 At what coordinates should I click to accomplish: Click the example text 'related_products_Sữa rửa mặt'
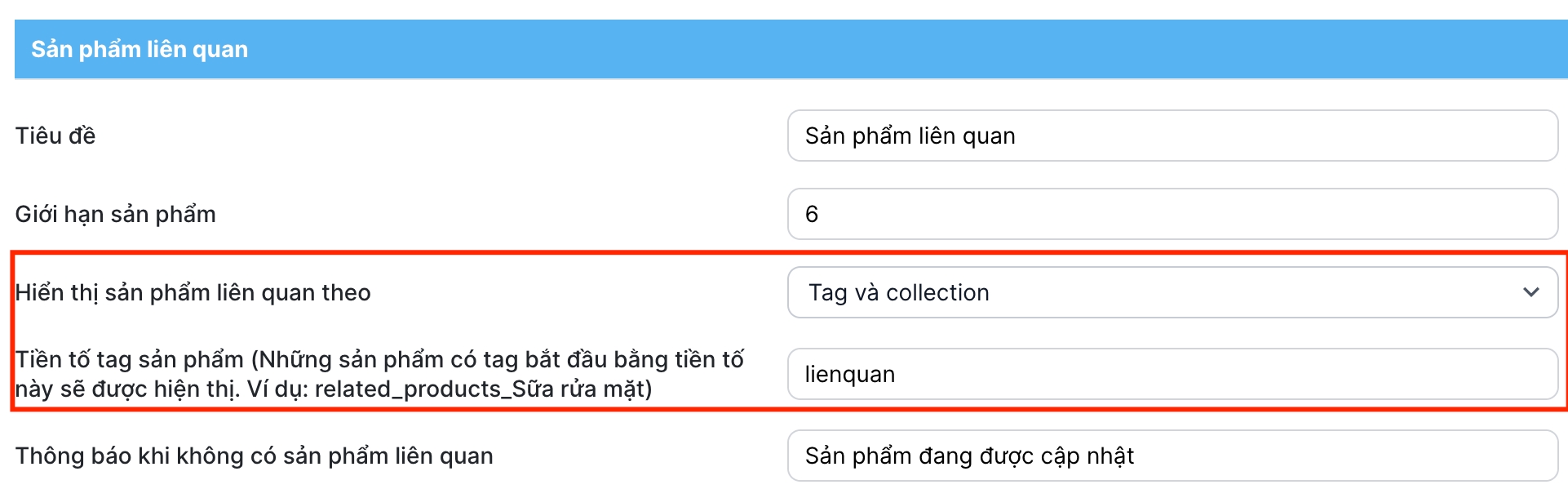click(x=481, y=389)
